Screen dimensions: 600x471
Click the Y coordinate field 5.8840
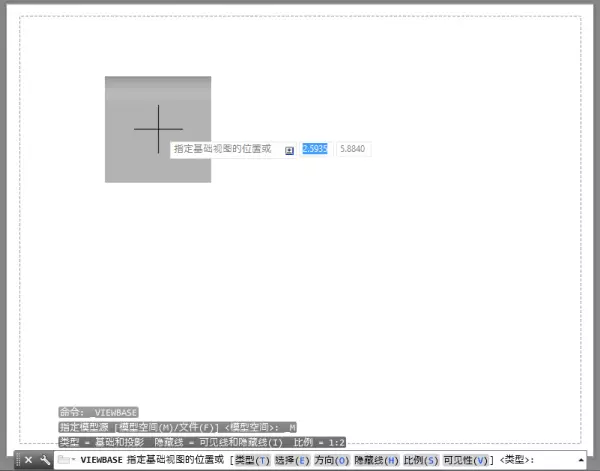(x=353, y=149)
